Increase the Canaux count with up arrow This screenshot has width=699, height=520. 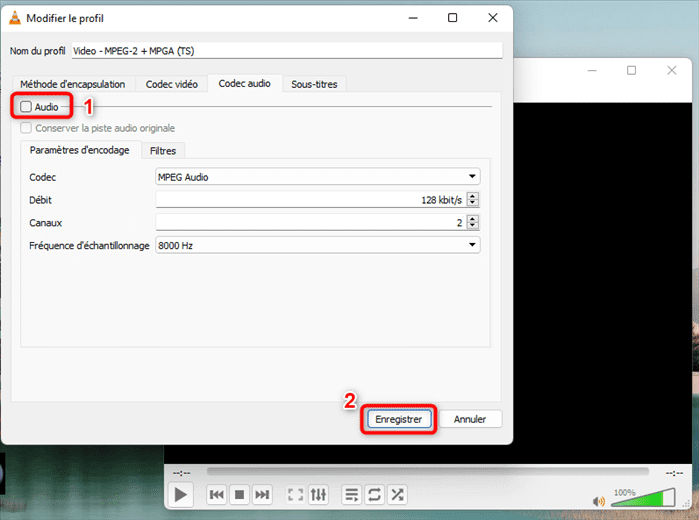(x=473, y=219)
